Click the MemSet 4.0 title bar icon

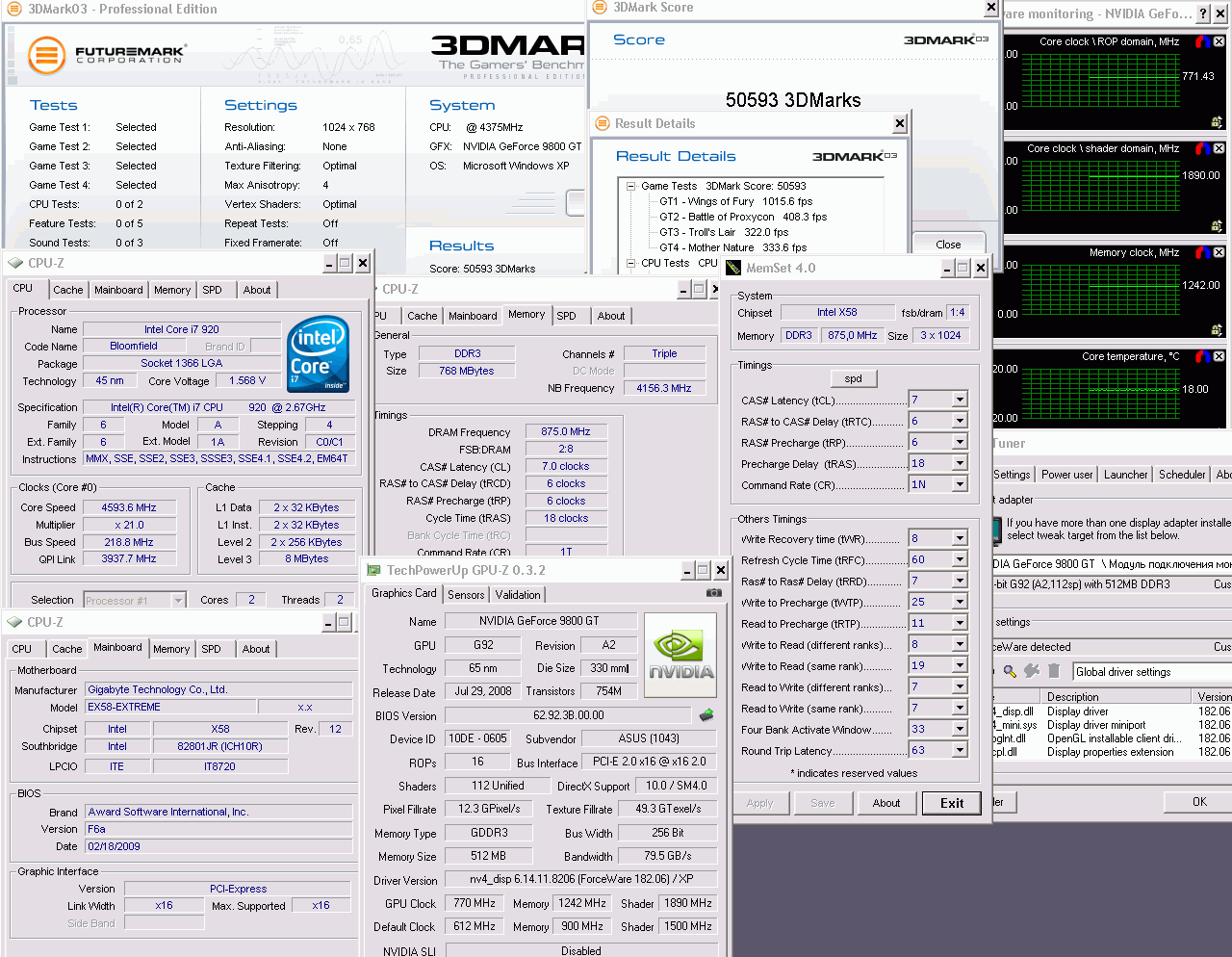point(733,268)
